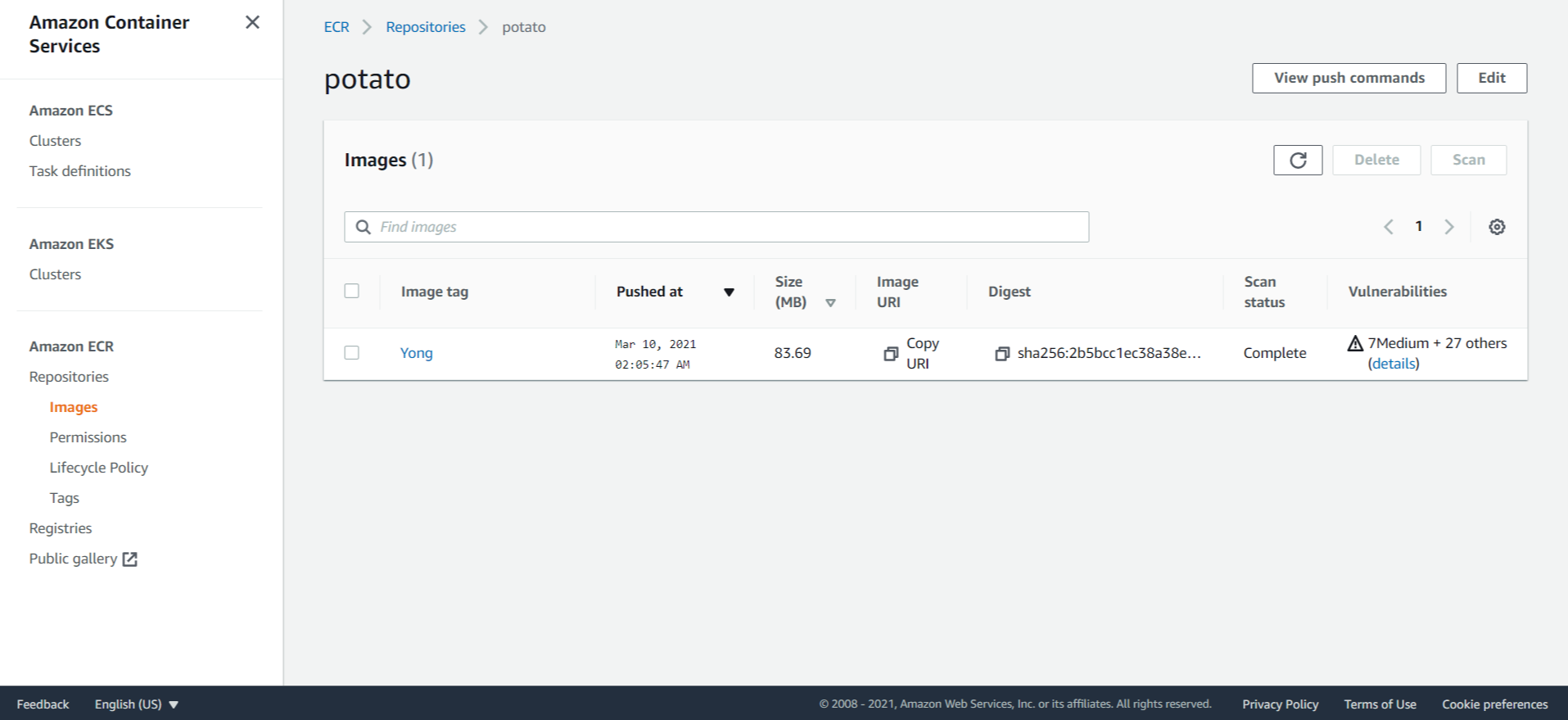Open Registries in sidebar

pyautogui.click(x=61, y=528)
